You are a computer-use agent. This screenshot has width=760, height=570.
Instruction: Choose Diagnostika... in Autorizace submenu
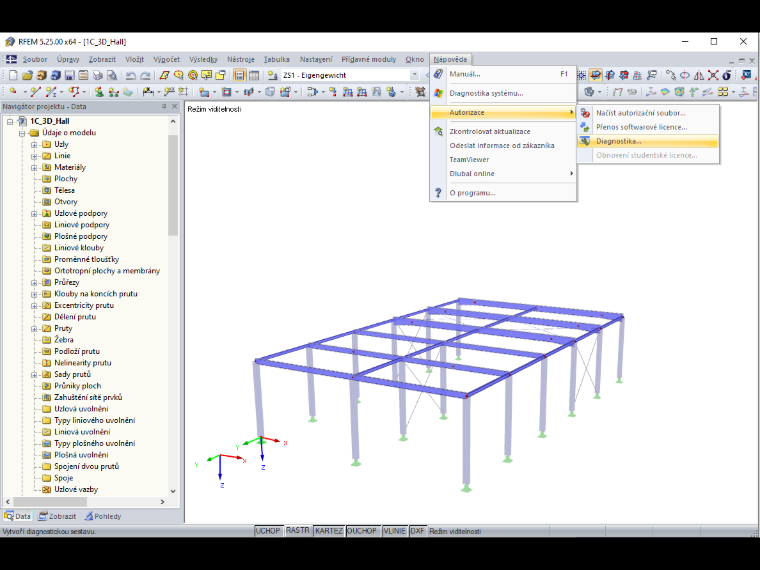(648, 142)
